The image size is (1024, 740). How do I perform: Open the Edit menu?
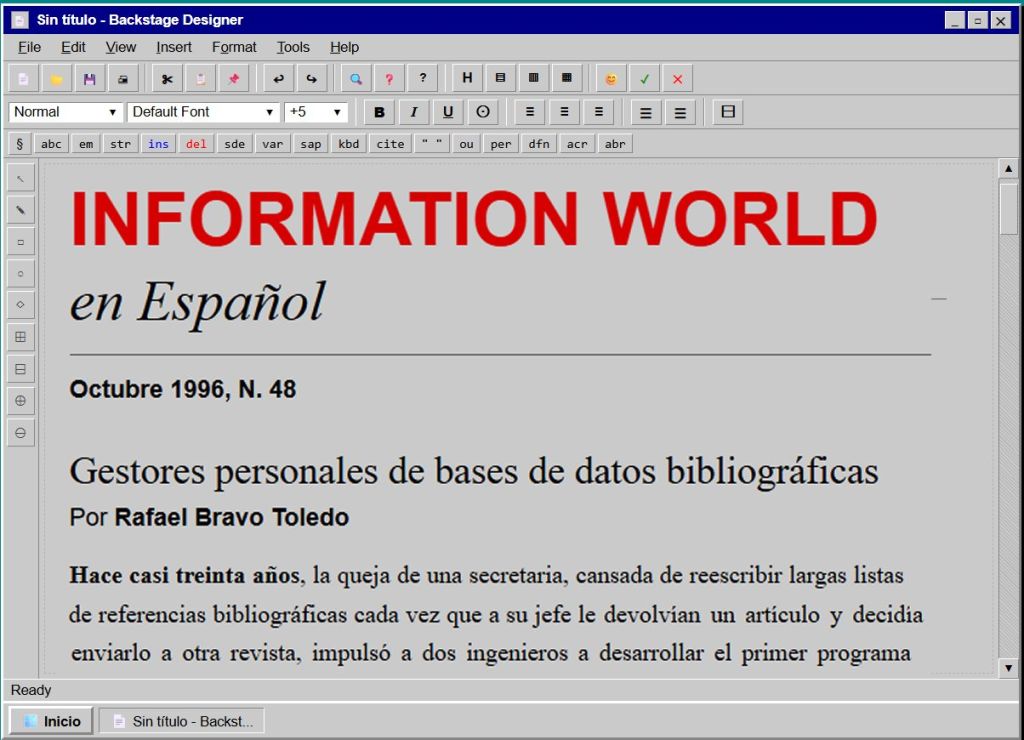pyautogui.click(x=73, y=47)
